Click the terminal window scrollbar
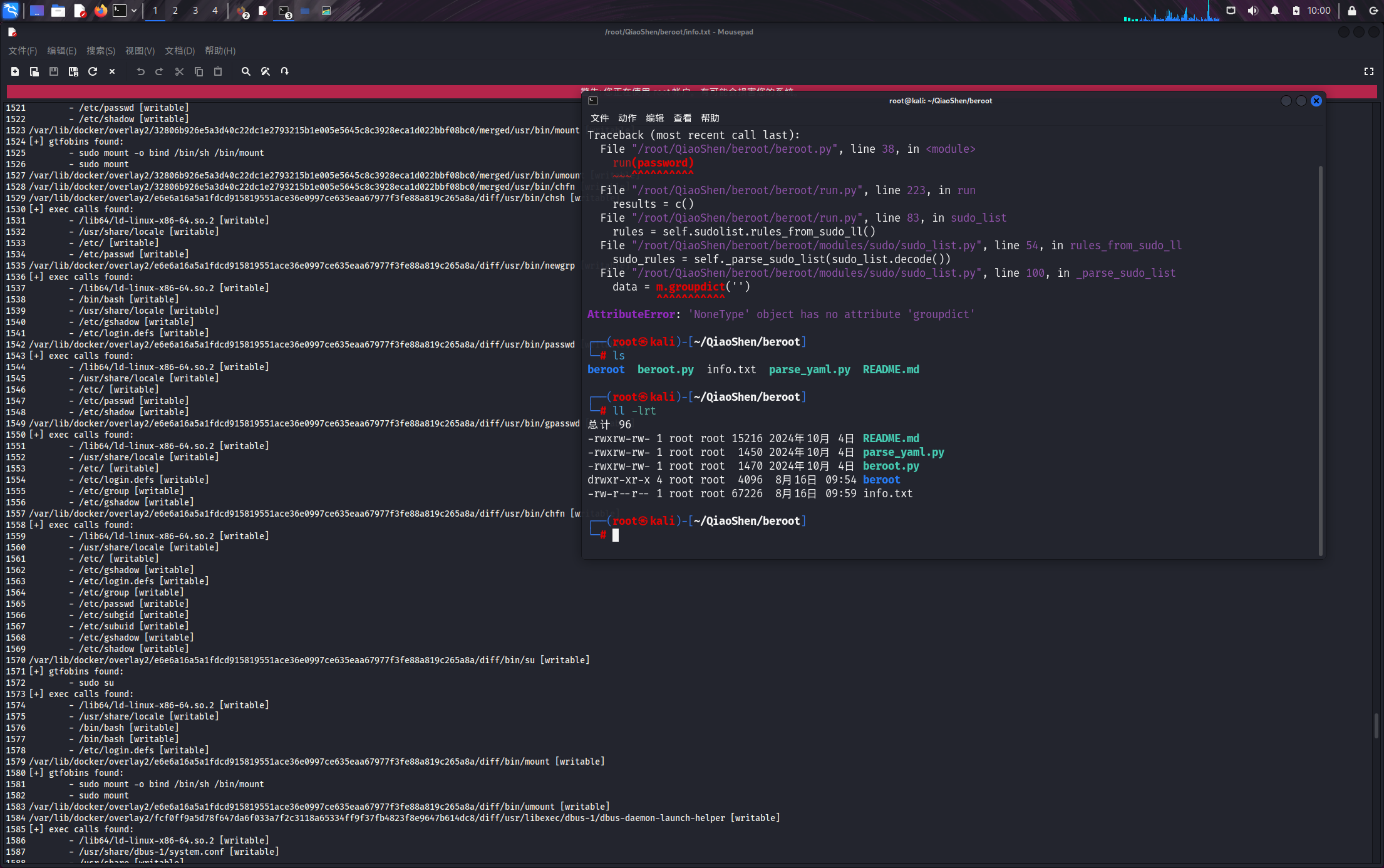The height and width of the screenshot is (868, 1384). click(x=1321, y=360)
